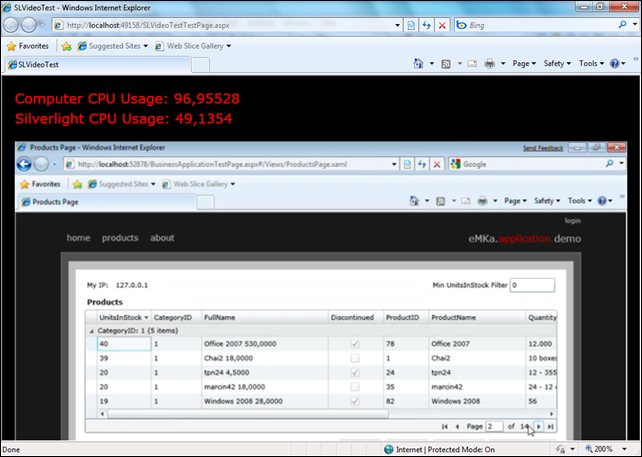Open Safety menu in outer command bar
642x457 pixels.
pos(557,63)
